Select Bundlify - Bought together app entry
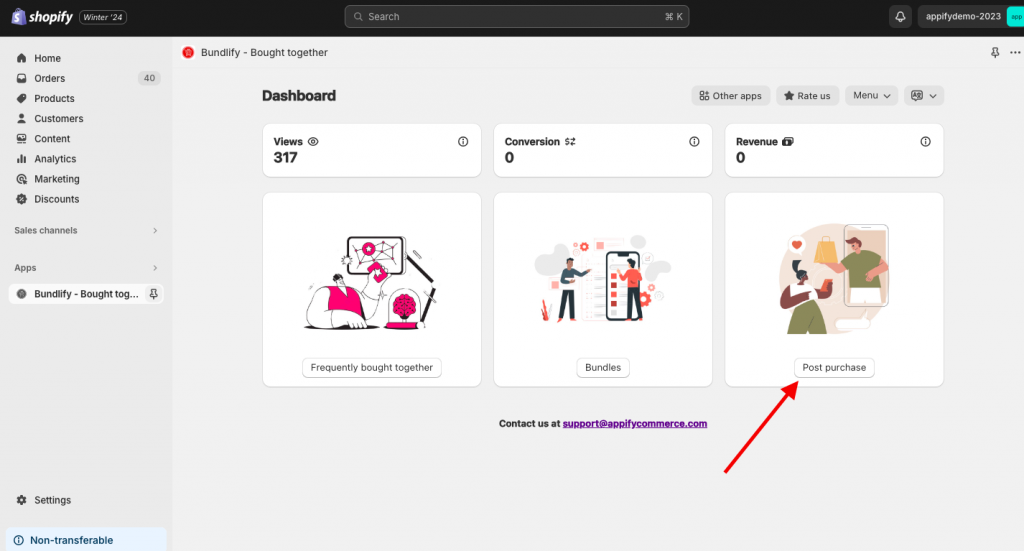This screenshot has width=1024, height=551. click(x=86, y=294)
